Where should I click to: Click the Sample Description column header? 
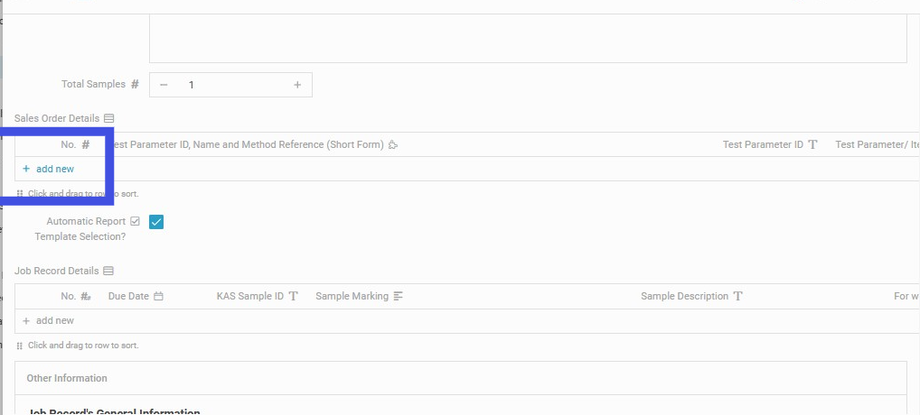pyautogui.click(x=685, y=296)
